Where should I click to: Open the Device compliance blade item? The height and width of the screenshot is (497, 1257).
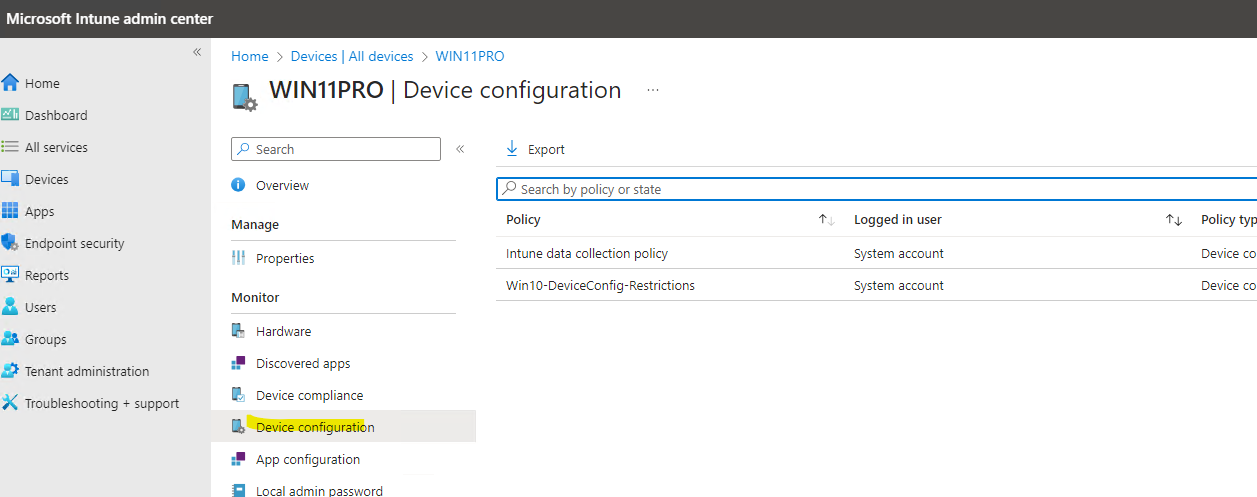[x=310, y=395]
